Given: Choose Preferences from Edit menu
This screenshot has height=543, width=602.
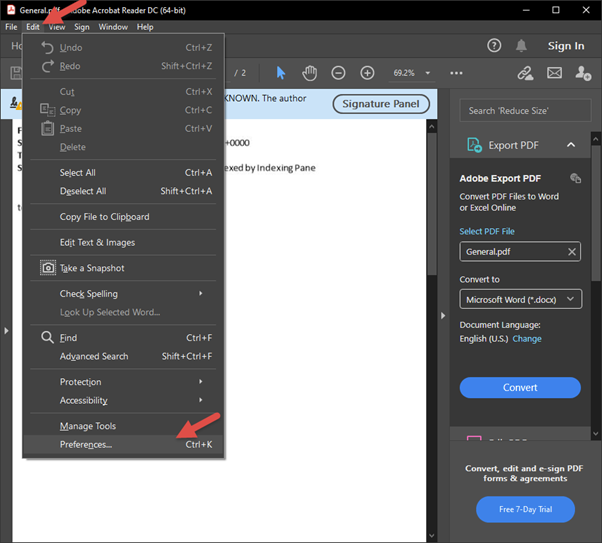Looking at the screenshot, I should tap(123, 444).
